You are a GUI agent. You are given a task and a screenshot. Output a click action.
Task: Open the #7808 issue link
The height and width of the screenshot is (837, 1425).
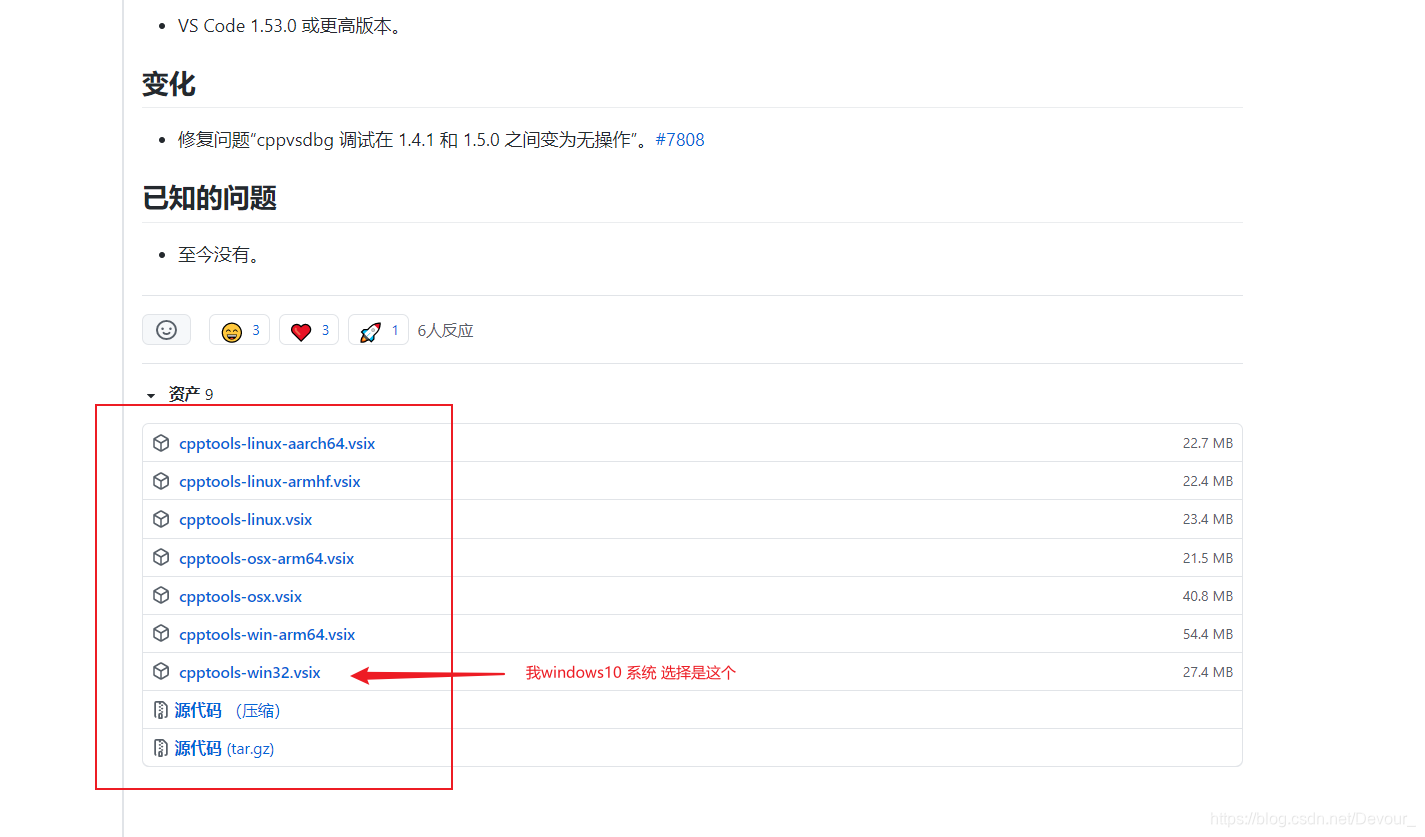[x=680, y=140]
